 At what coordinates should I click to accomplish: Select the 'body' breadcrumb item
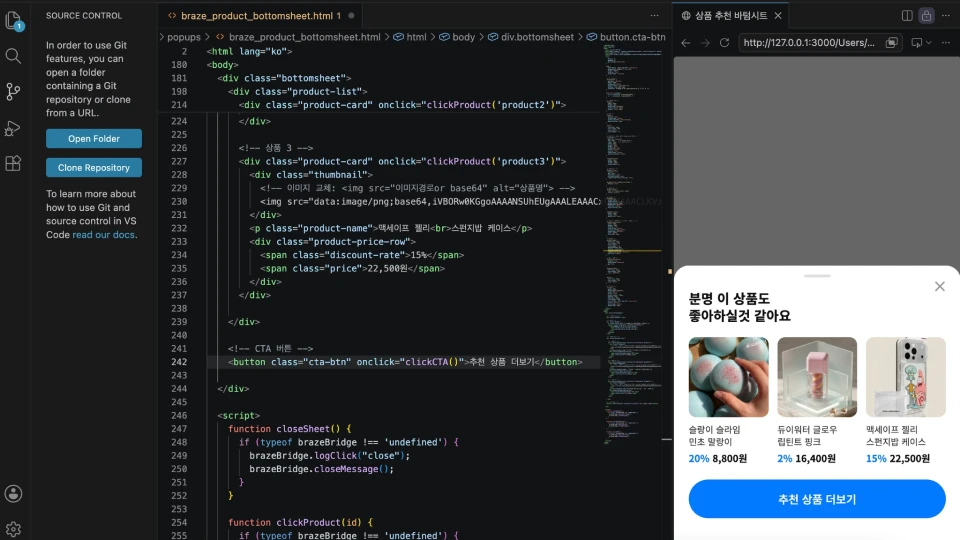457,37
